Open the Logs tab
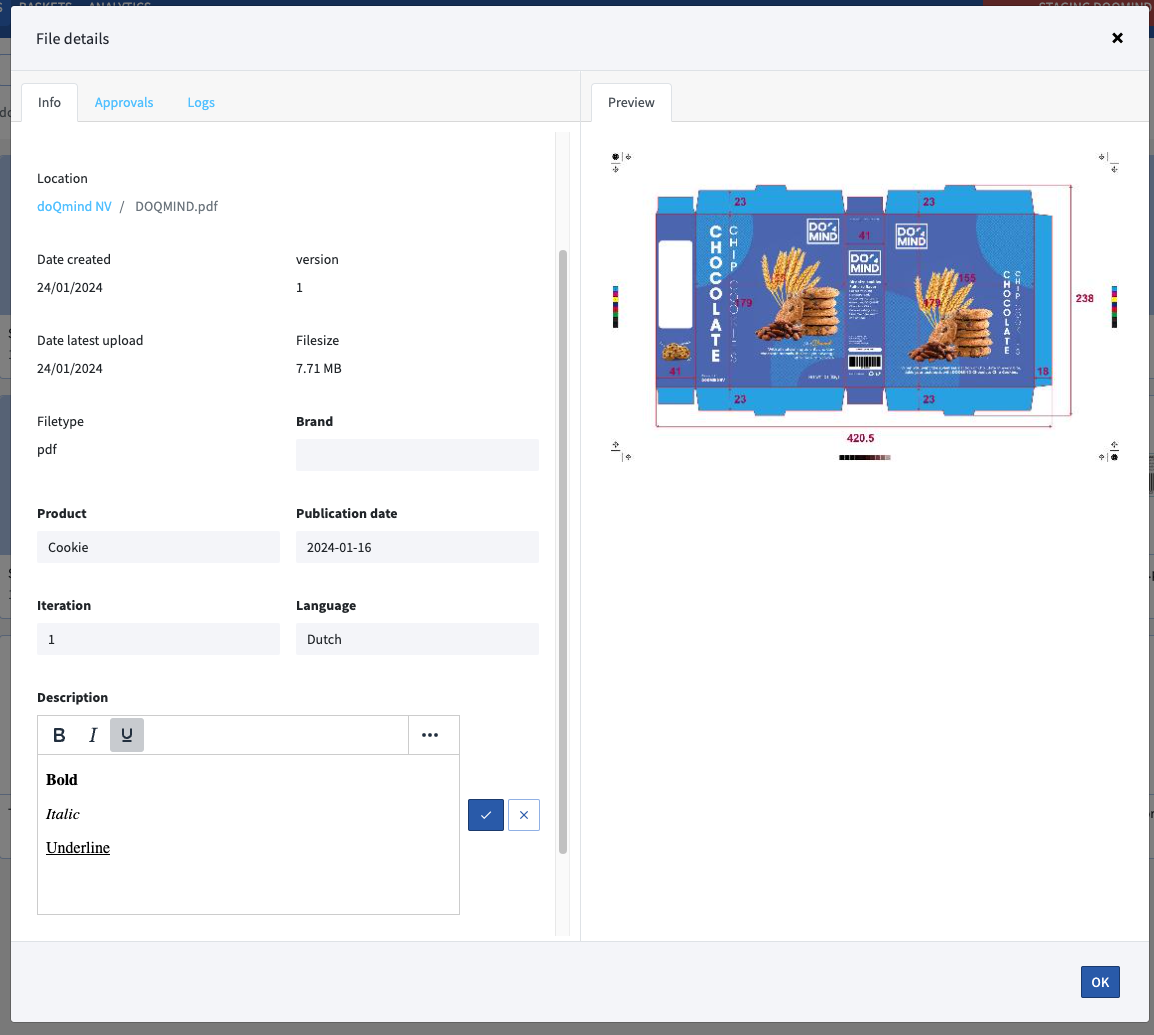Screen dimensions: 1154x1035 click(201, 102)
